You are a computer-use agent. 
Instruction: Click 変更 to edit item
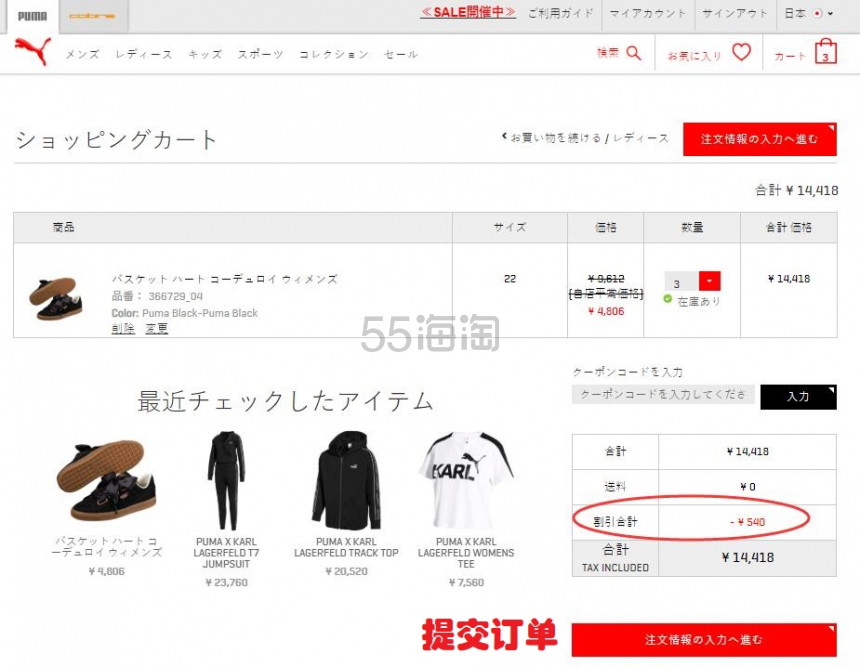[156, 329]
